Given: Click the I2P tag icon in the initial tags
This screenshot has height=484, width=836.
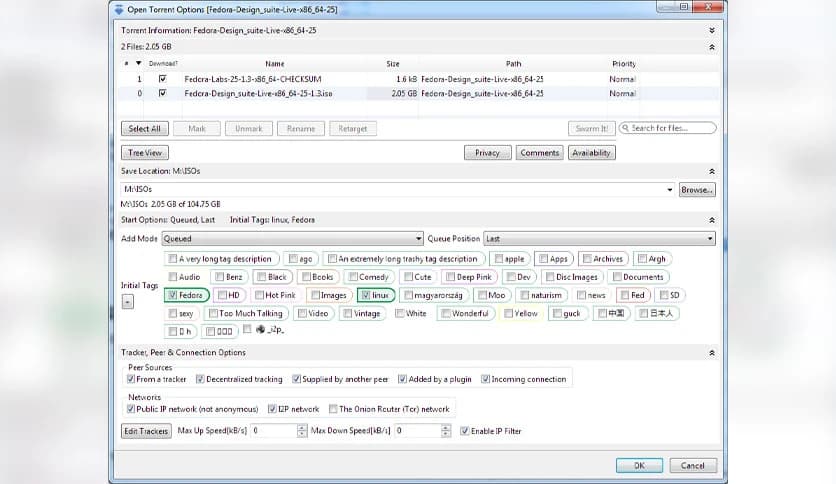Looking at the screenshot, I should click(260, 329).
